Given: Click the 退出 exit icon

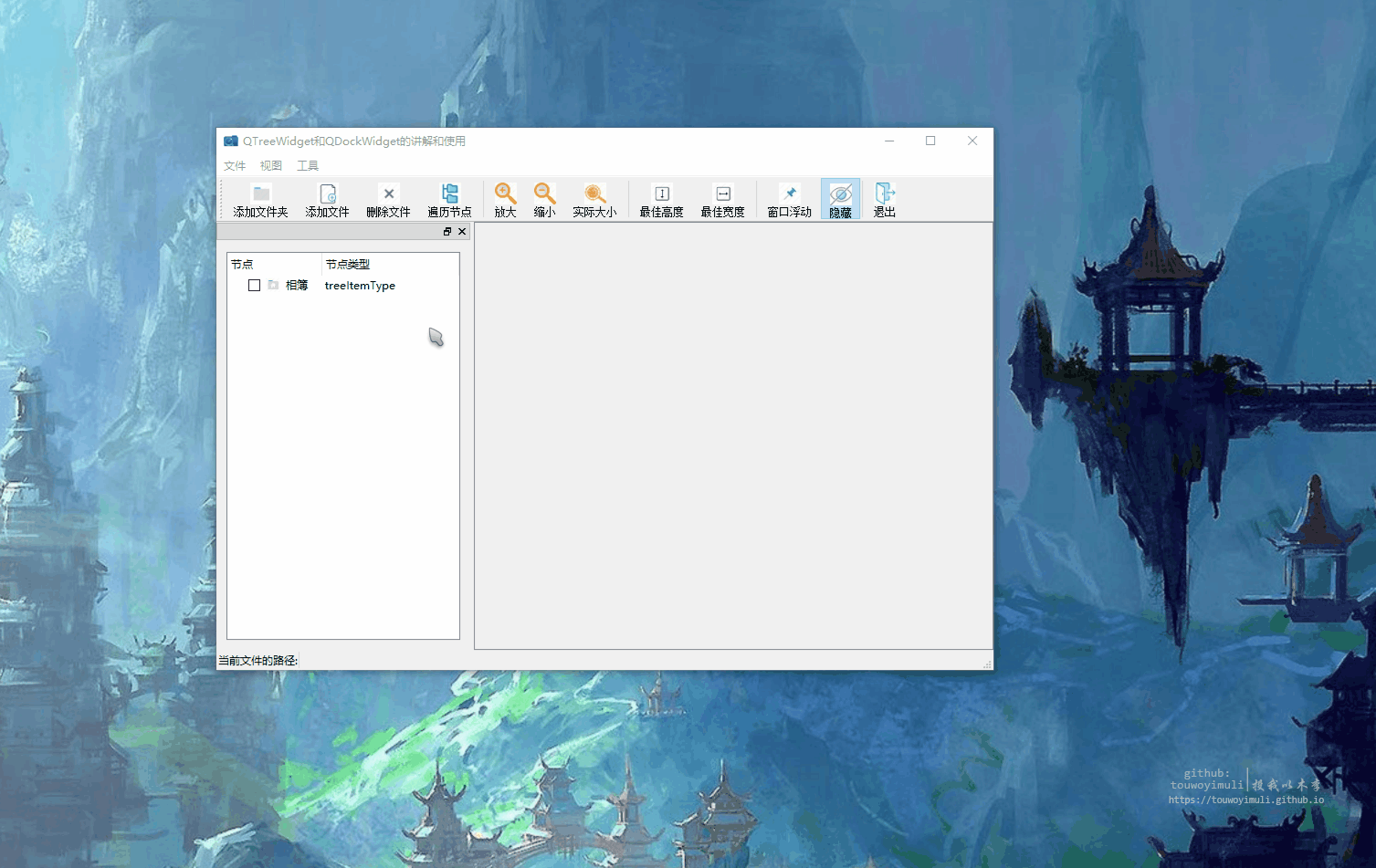Looking at the screenshot, I should [885, 193].
